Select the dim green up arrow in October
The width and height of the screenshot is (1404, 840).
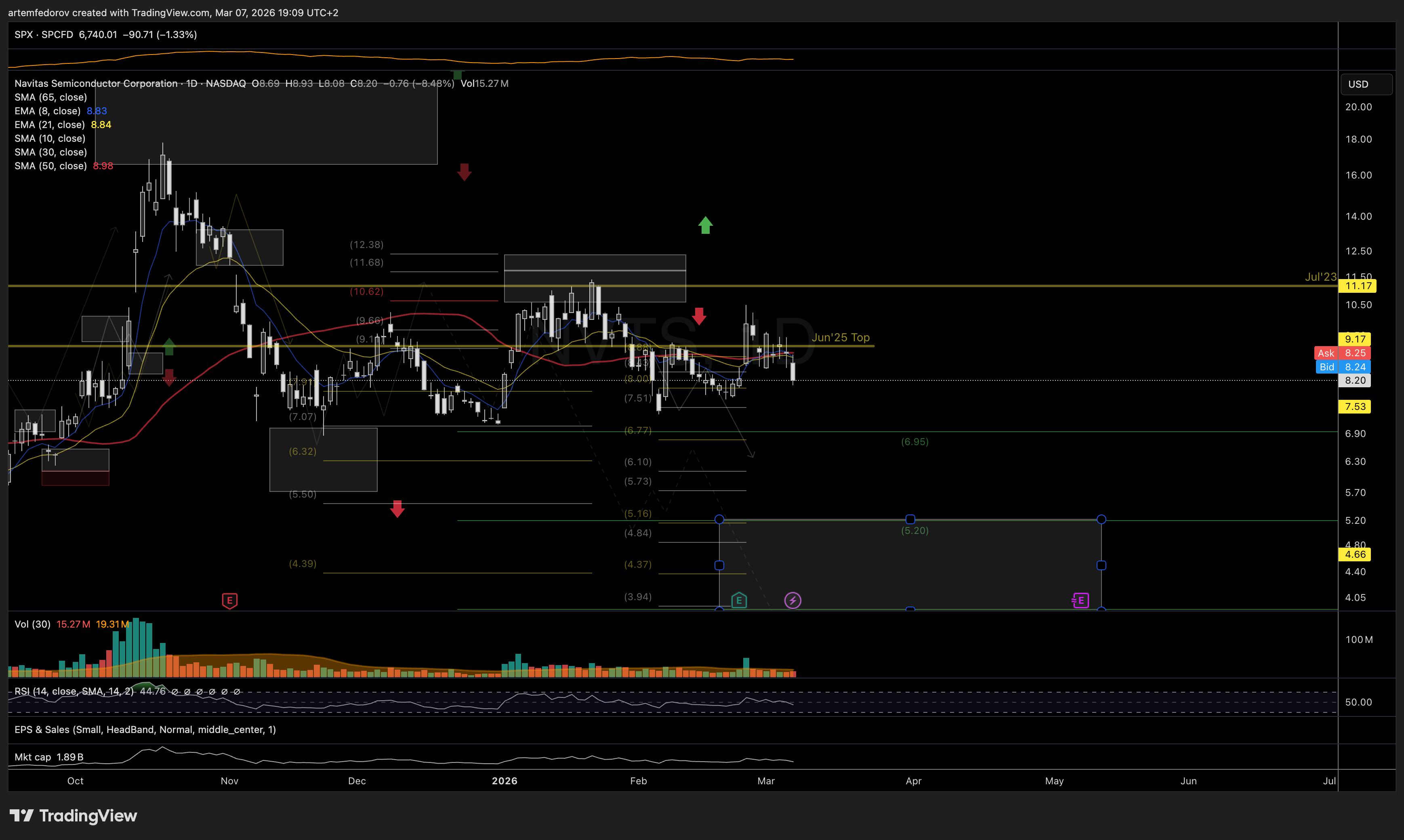click(169, 346)
